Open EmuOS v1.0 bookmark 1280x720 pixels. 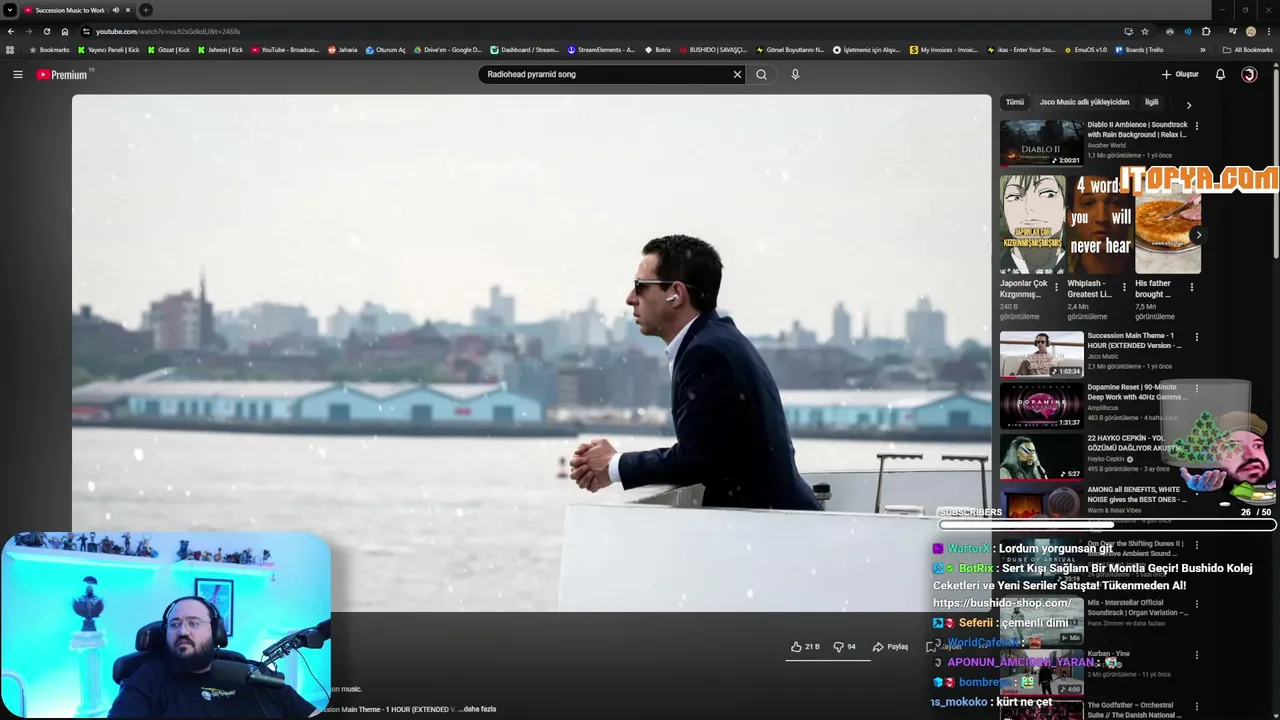(1084, 49)
